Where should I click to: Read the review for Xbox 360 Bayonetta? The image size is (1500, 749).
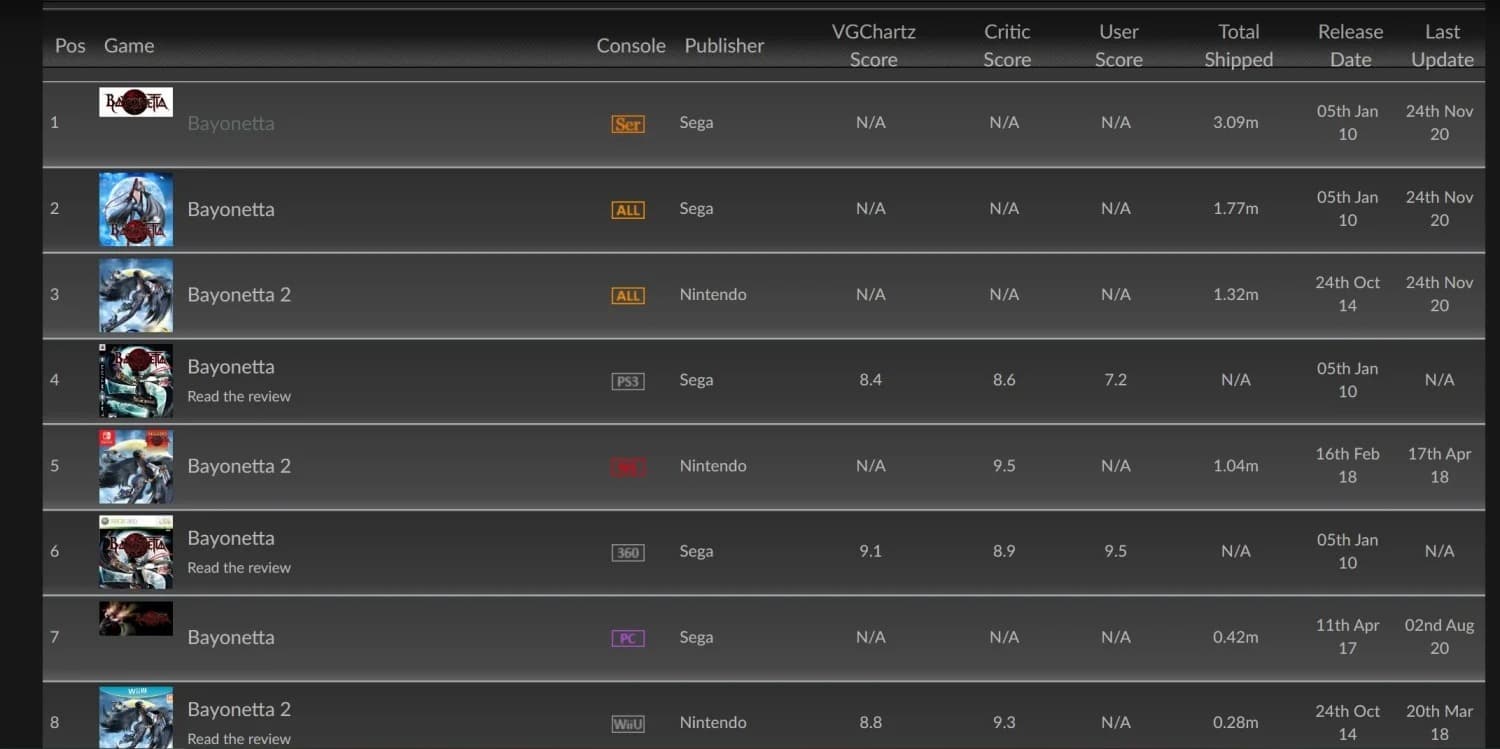click(239, 568)
